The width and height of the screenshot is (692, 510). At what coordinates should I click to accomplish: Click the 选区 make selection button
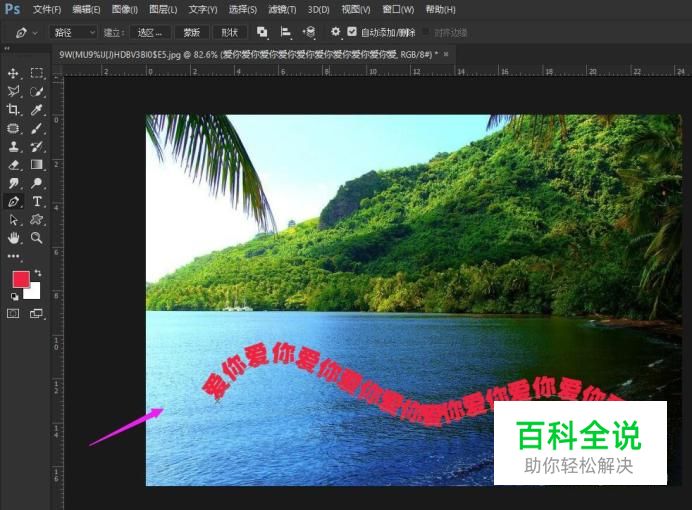click(x=150, y=33)
